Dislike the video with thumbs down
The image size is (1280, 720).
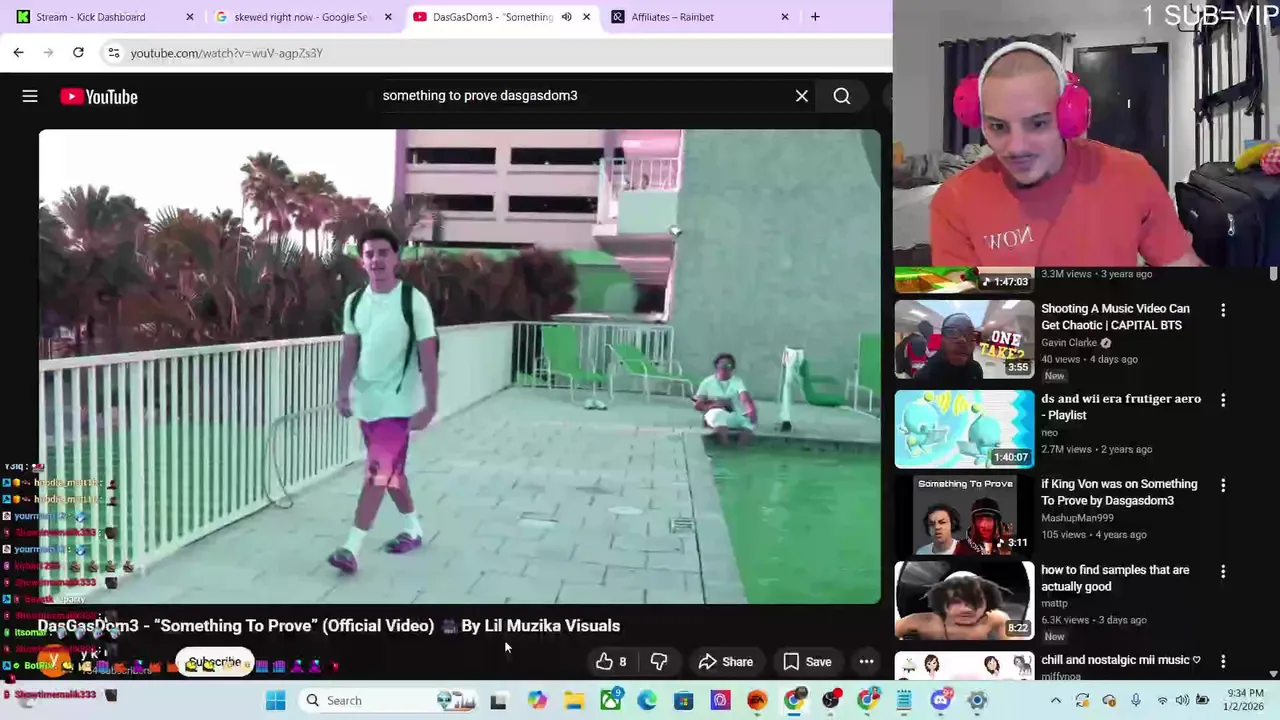(x=659, y=662)
